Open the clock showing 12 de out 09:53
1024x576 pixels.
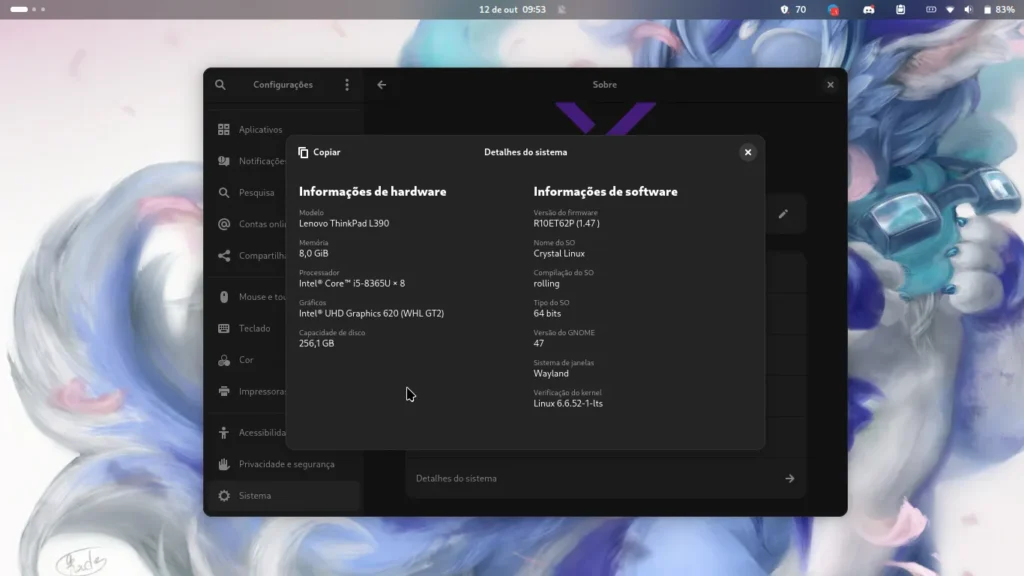[512, 10]
